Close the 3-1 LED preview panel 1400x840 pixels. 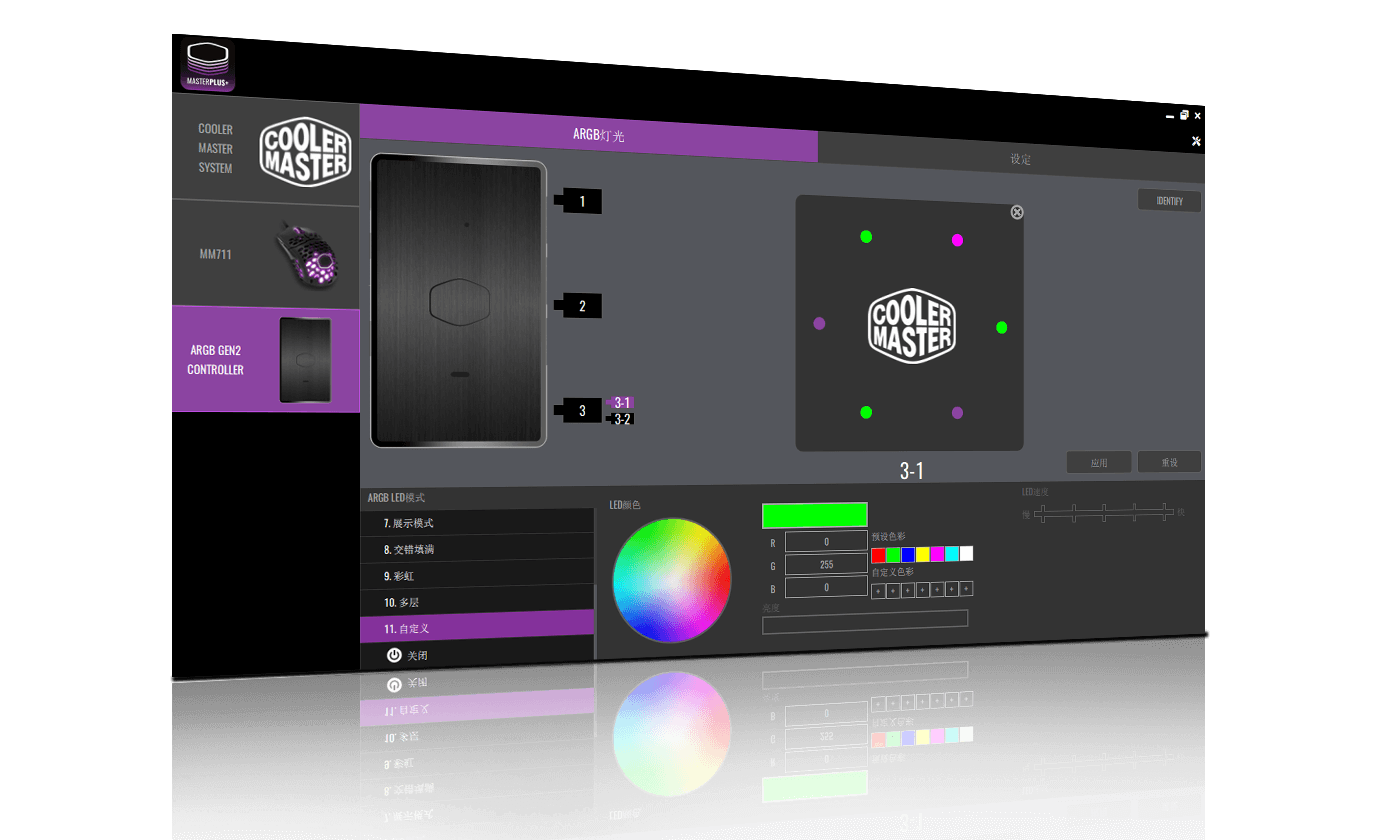click(1017, 212)
